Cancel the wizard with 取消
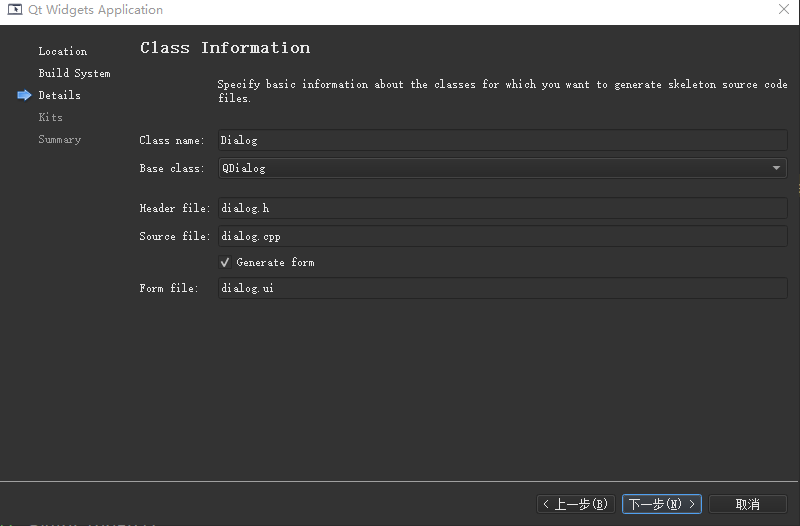 747,504
